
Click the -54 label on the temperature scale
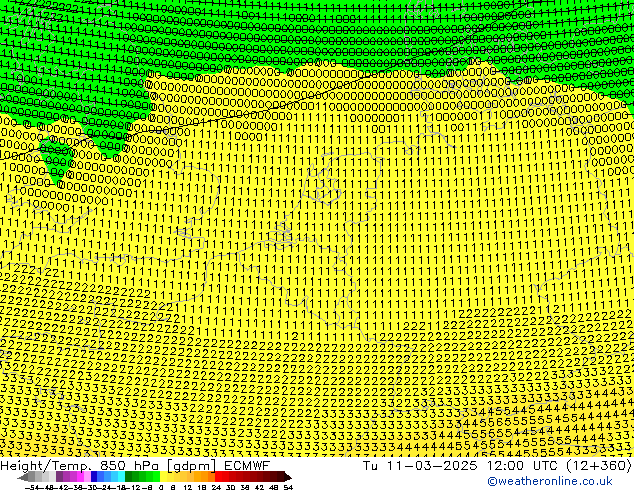point(32,488)
